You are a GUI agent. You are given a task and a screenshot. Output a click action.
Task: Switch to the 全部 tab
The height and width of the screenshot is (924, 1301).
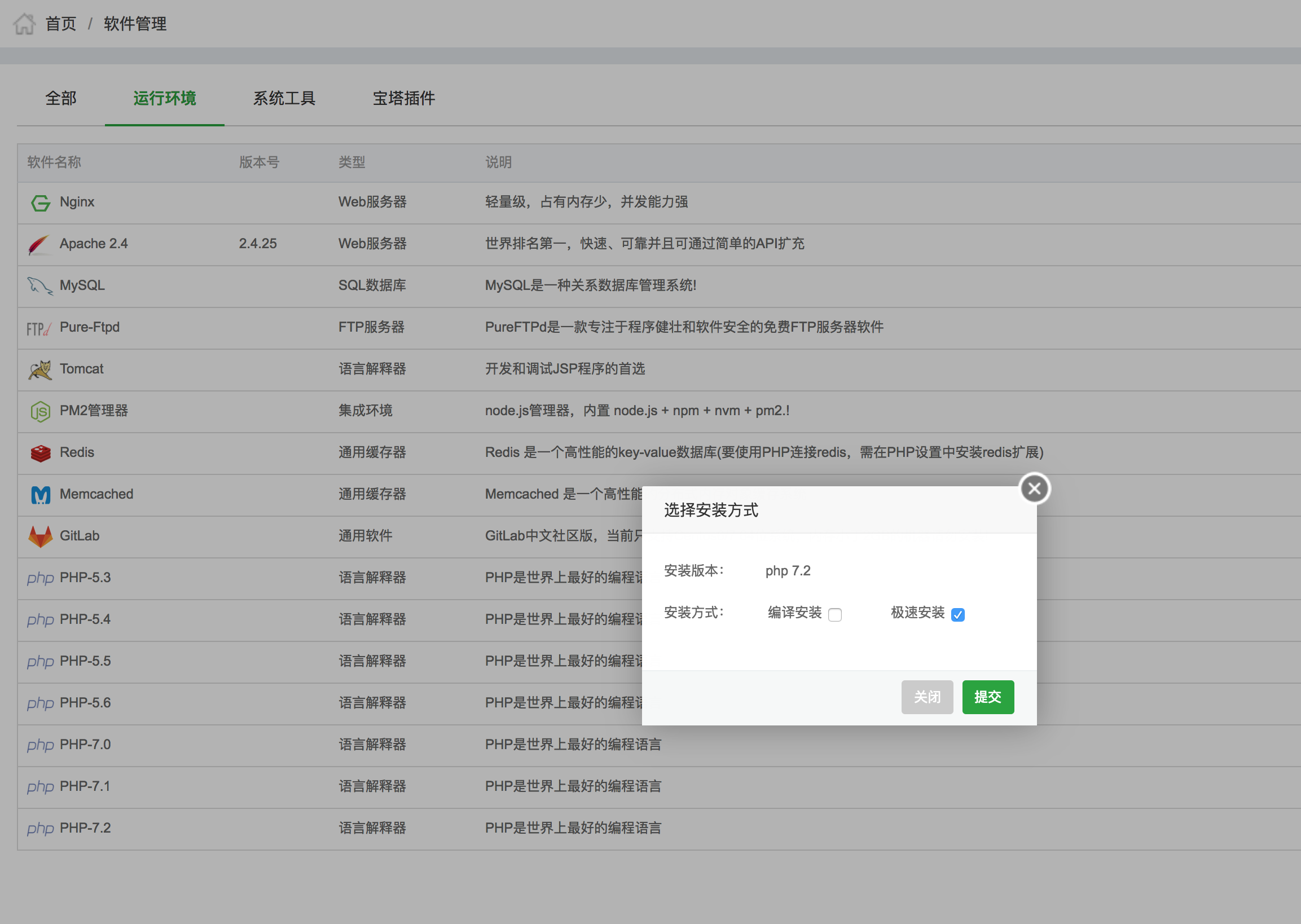pyautogui.click(x=61, y=98)
